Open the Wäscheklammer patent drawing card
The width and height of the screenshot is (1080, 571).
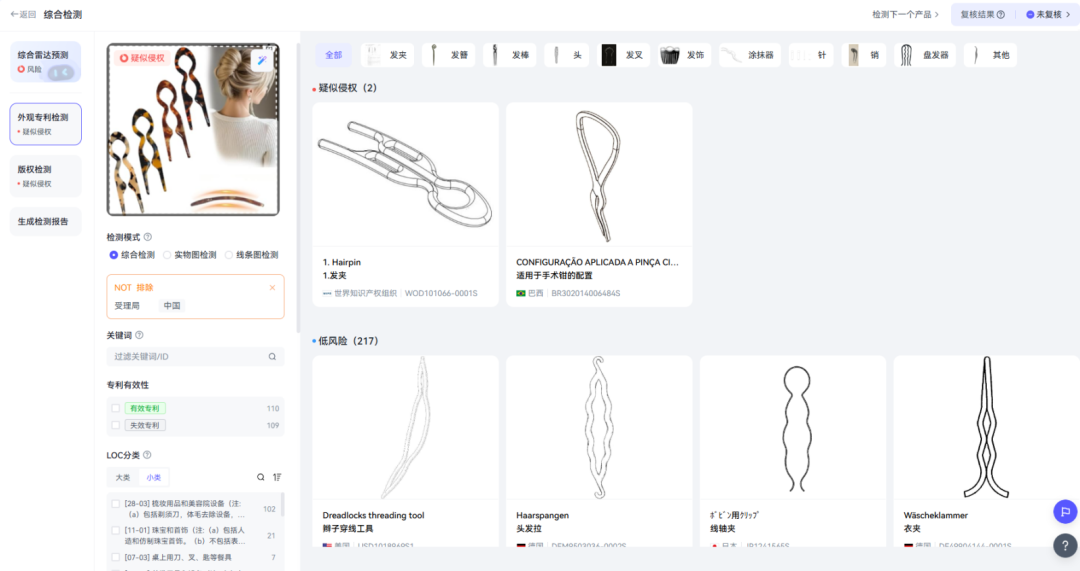(x=986, y=450)
